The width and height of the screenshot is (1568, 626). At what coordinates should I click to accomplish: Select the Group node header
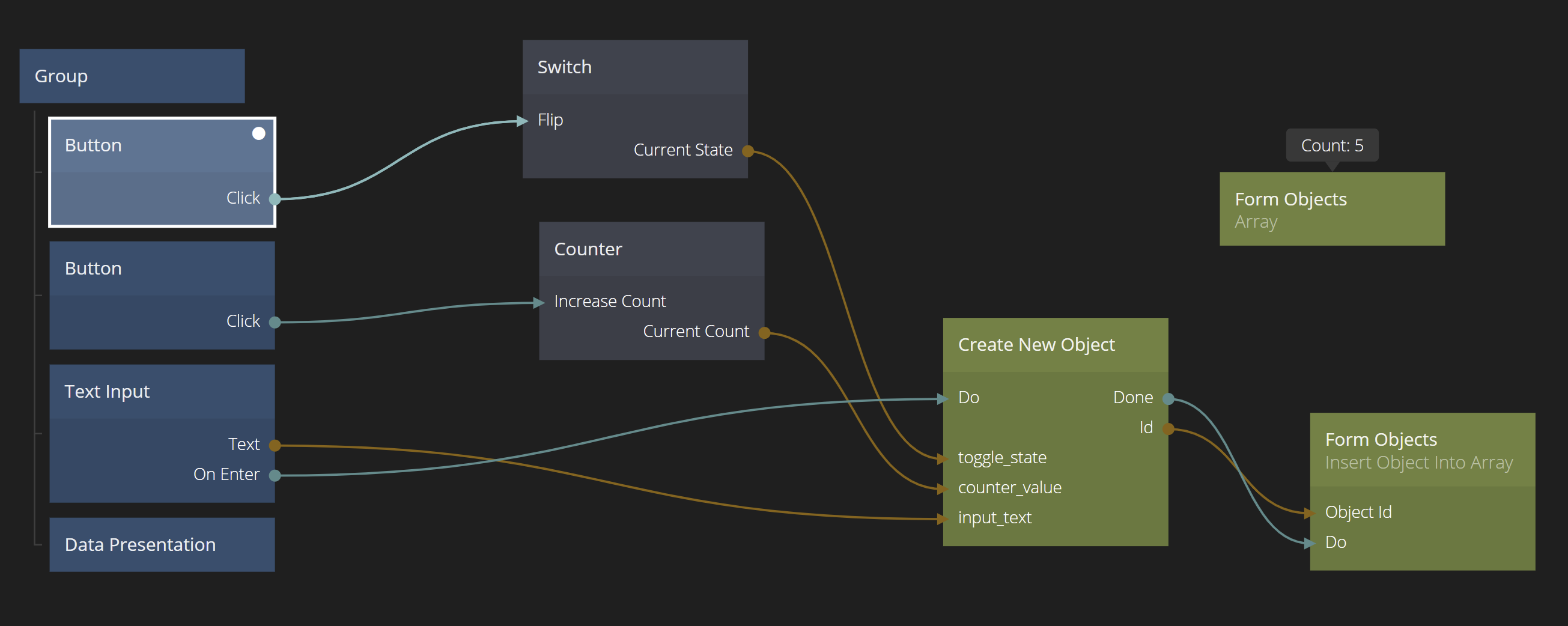click(132, 76)
